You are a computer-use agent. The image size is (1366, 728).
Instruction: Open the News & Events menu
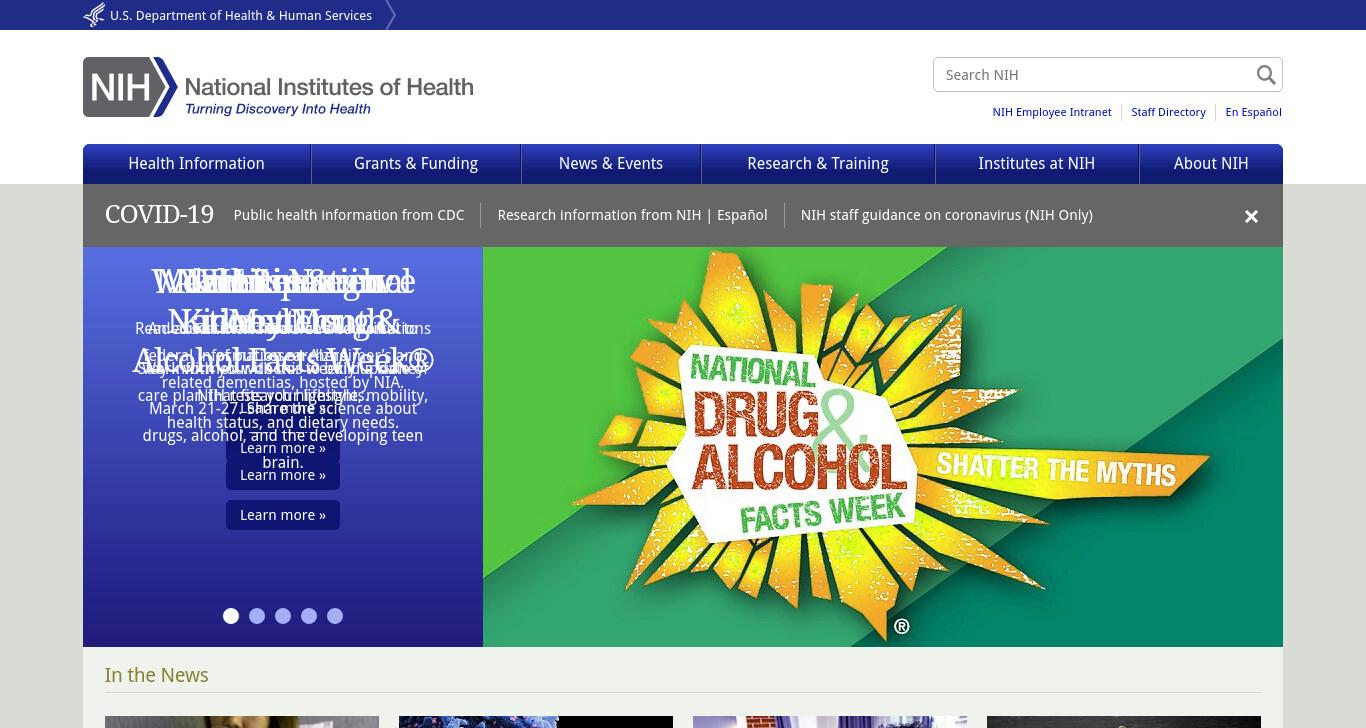point(611,164)
